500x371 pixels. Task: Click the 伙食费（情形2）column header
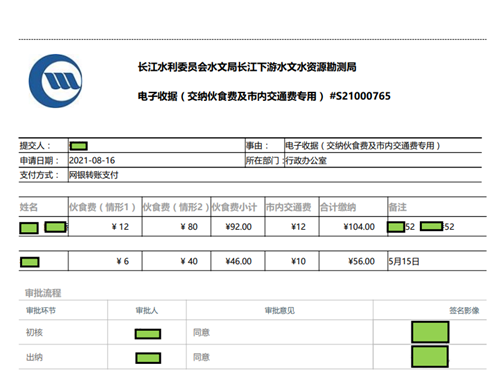176,207
